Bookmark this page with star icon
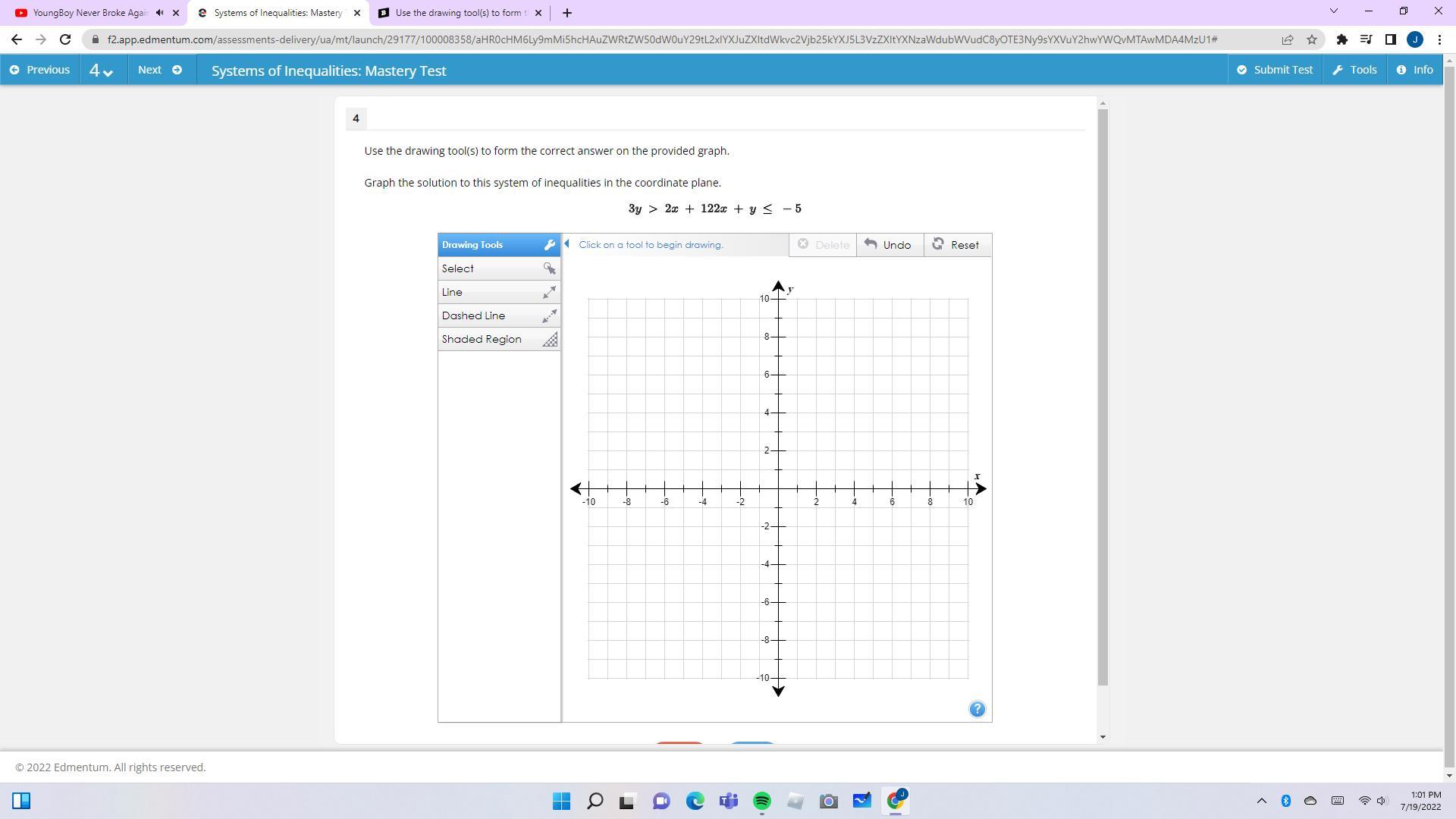 tap(1311, 39)
